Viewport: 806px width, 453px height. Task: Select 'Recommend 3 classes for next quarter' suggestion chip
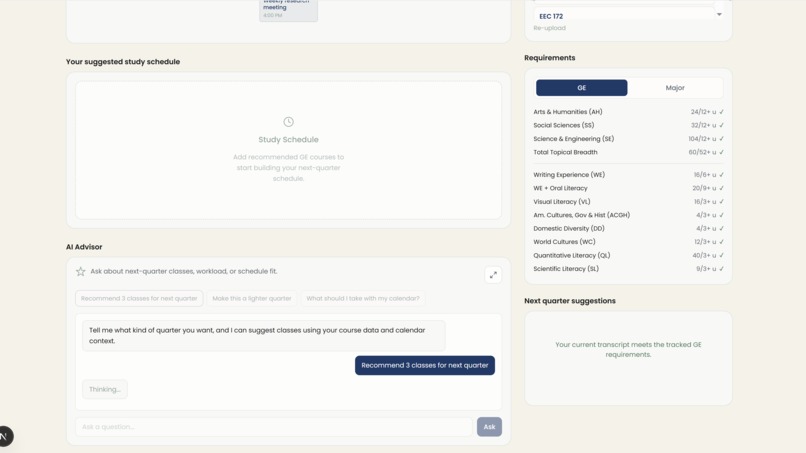139,299
